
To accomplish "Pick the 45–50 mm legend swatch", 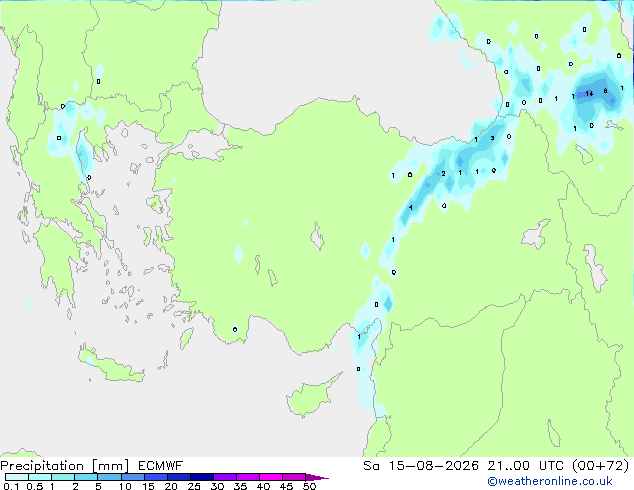I will pyautogui.click(x=294, y=477).
